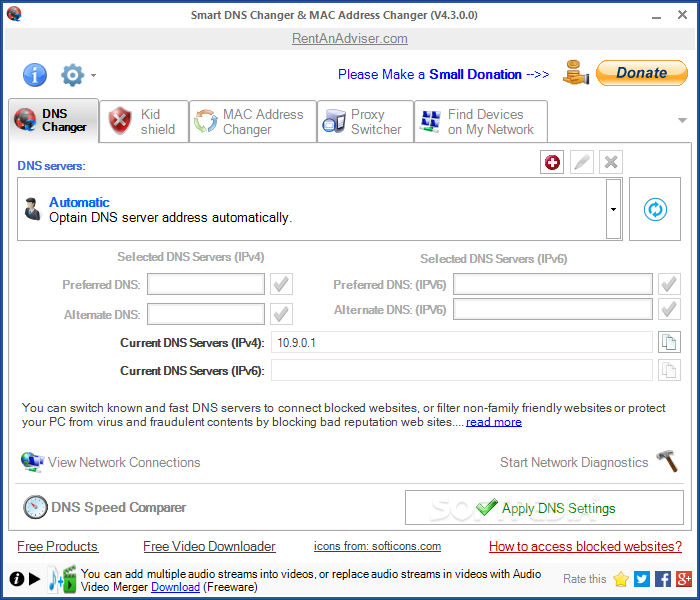Click Apply DNS Settings button
The width and height of the screenshot is (700, 600).
[544, 508]
